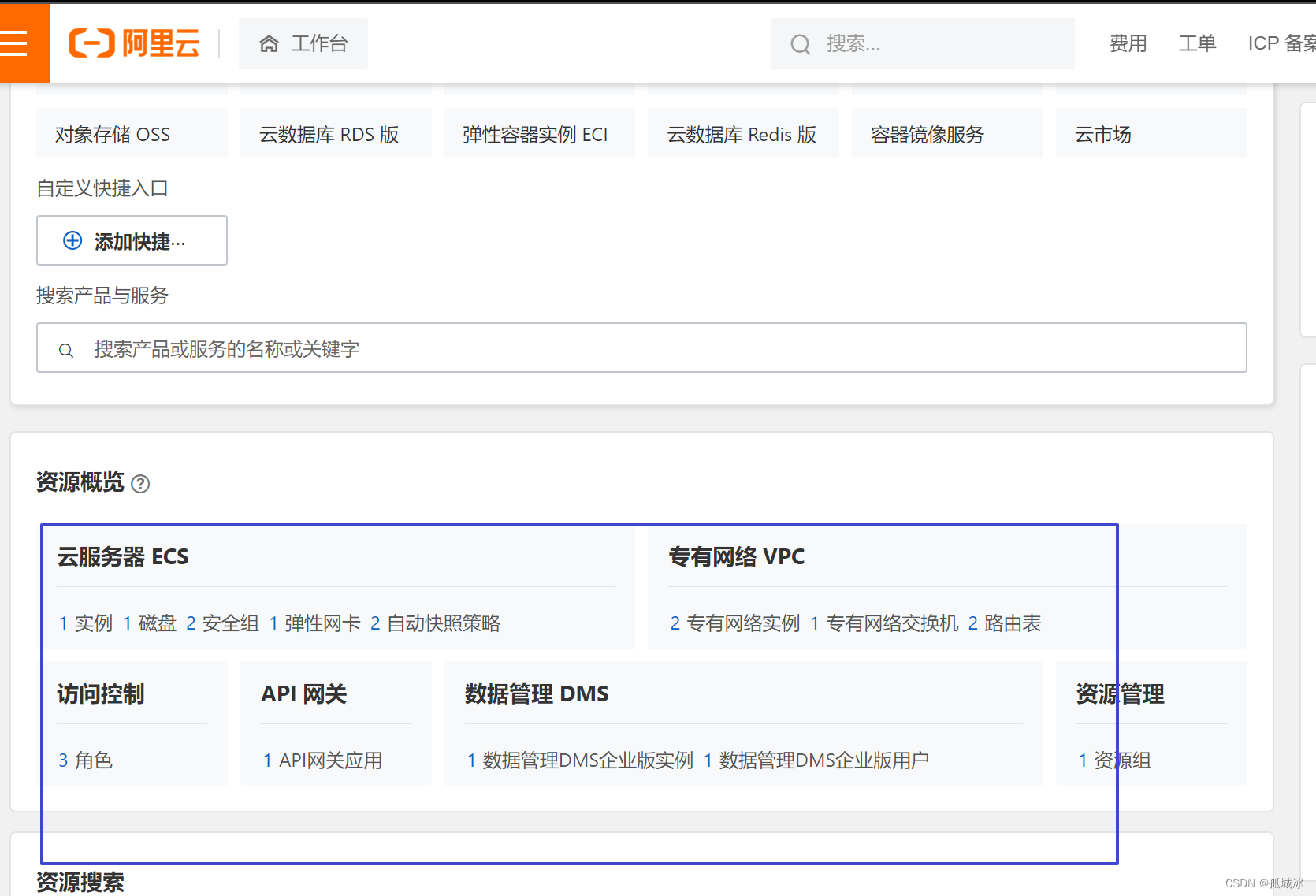Open the 1 专有网络交换机 link
This screenshot has height=896, width=1316.
click(x=884, y=623)
